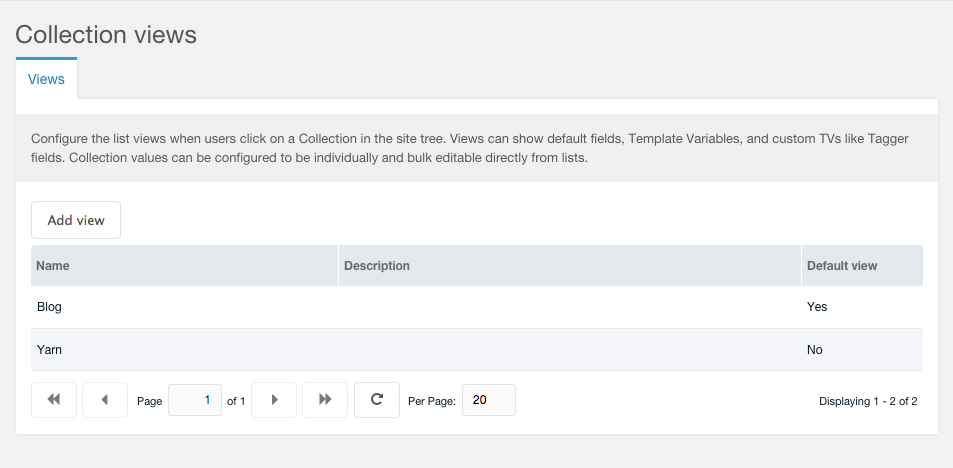The image size is (953, 468).
Task: Sort by the Default view column header
Action: [x=841, y=266]
